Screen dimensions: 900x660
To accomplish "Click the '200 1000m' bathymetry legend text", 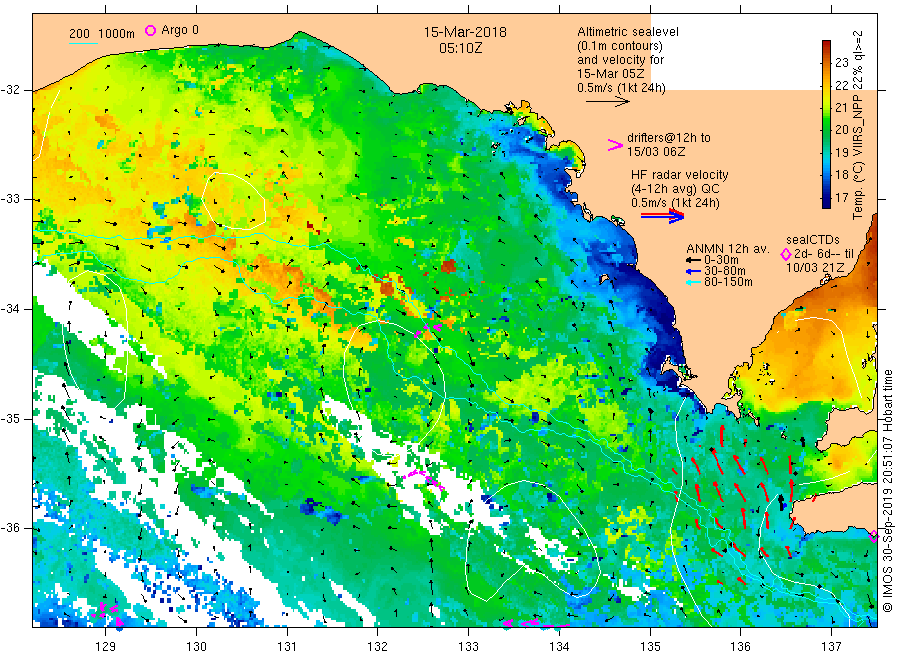I will (x=102, y=34).
